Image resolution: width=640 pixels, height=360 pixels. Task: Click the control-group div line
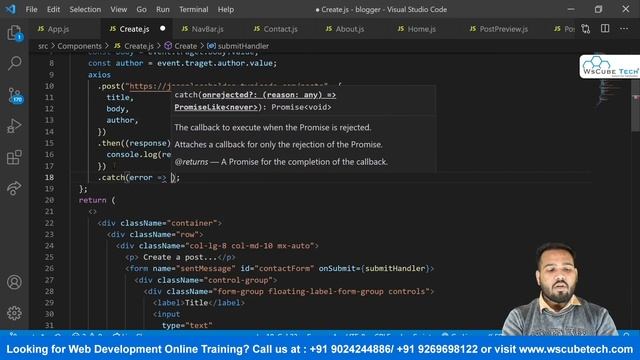click(x=206, y=280)
